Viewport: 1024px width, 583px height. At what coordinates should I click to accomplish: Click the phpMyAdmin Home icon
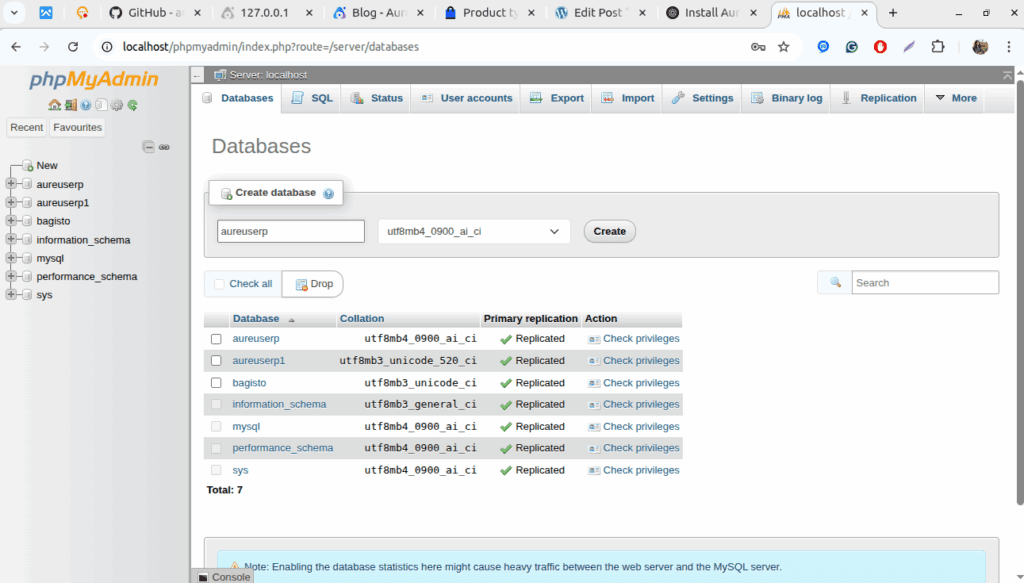tap(54, 105)
